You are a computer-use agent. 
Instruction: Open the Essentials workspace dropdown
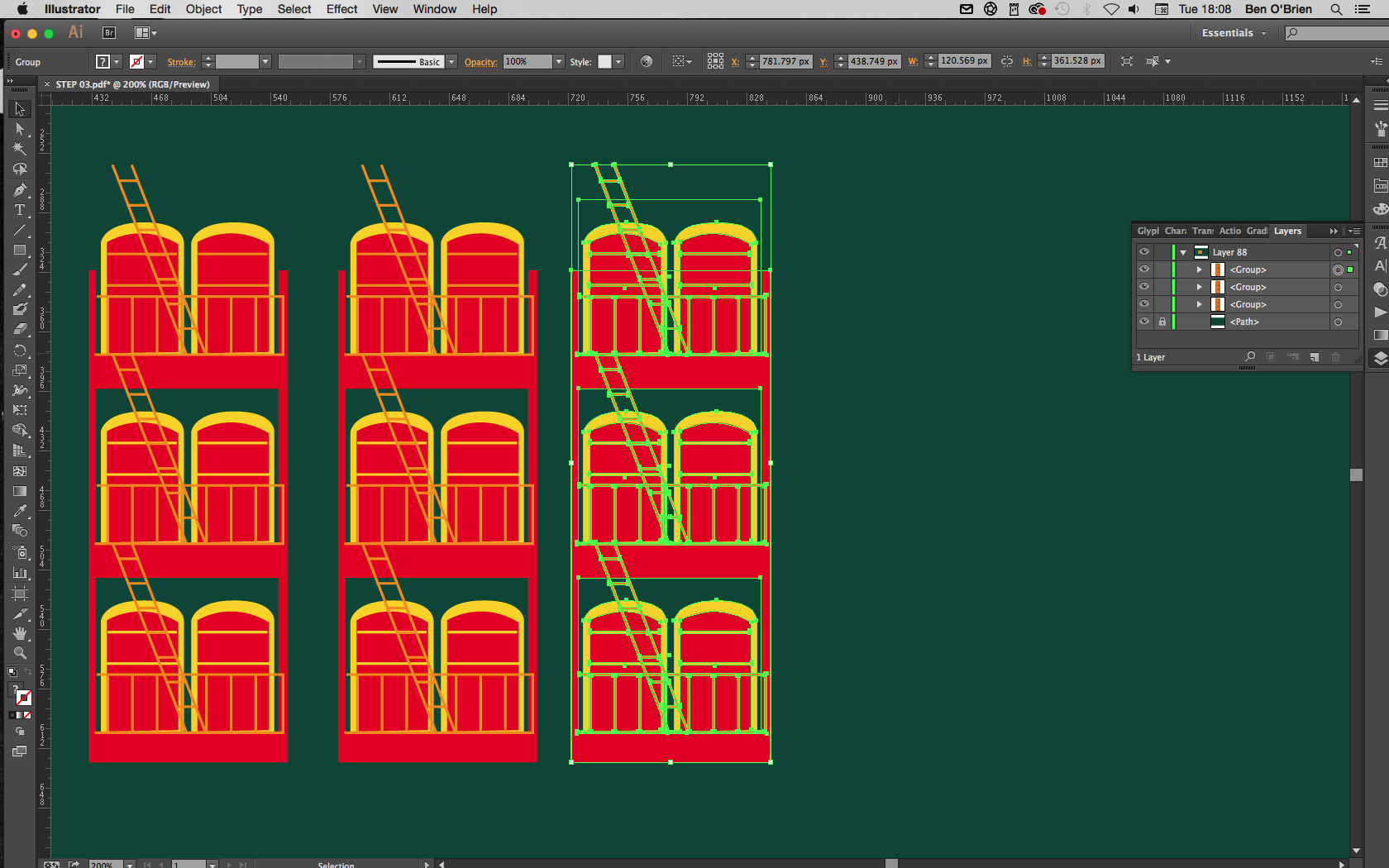tap(1234, 33)
